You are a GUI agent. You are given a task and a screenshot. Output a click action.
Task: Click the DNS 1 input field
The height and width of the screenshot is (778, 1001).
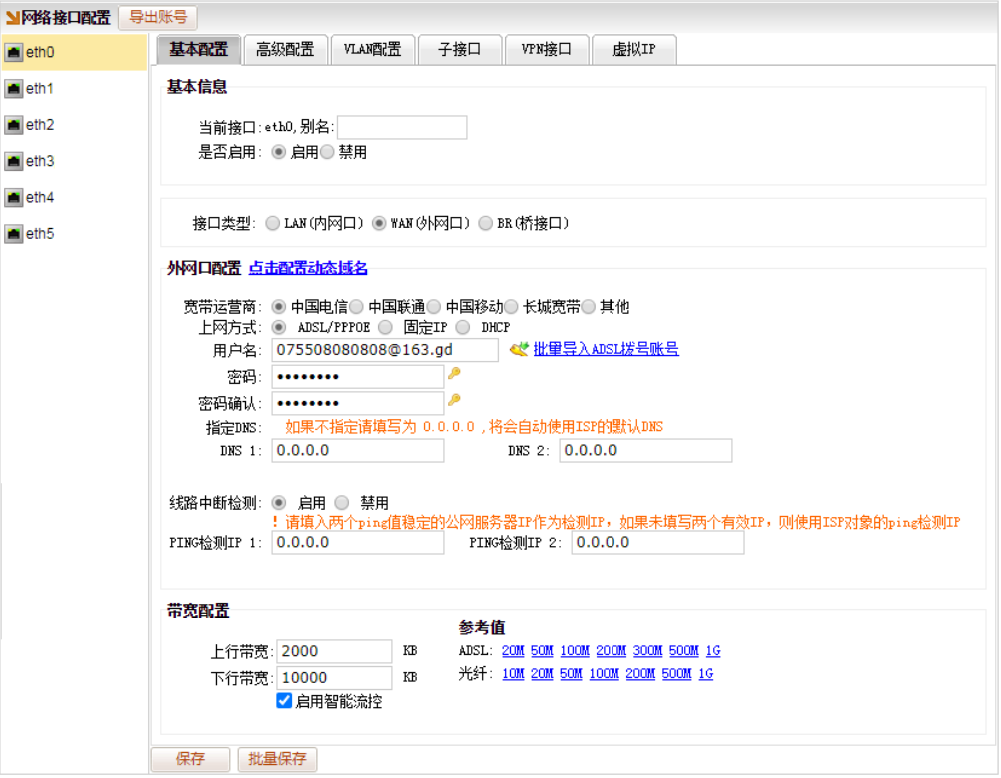(357, 451)
